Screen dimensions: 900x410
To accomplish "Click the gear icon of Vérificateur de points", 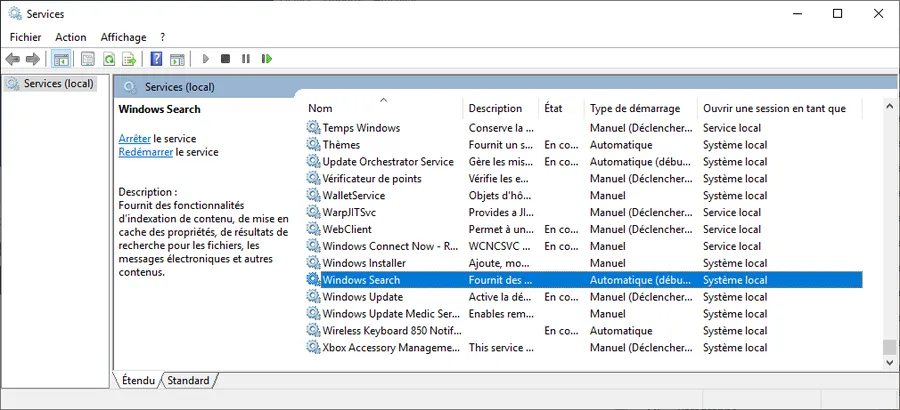I will pyautogui.click(x=313, y=179).
